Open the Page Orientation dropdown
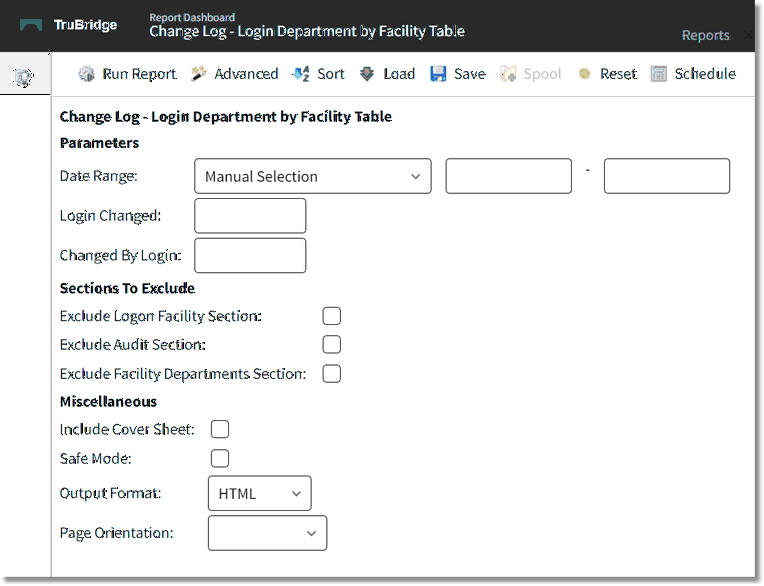Viewport: 764px width, 586px height. (x=267, y=533)
